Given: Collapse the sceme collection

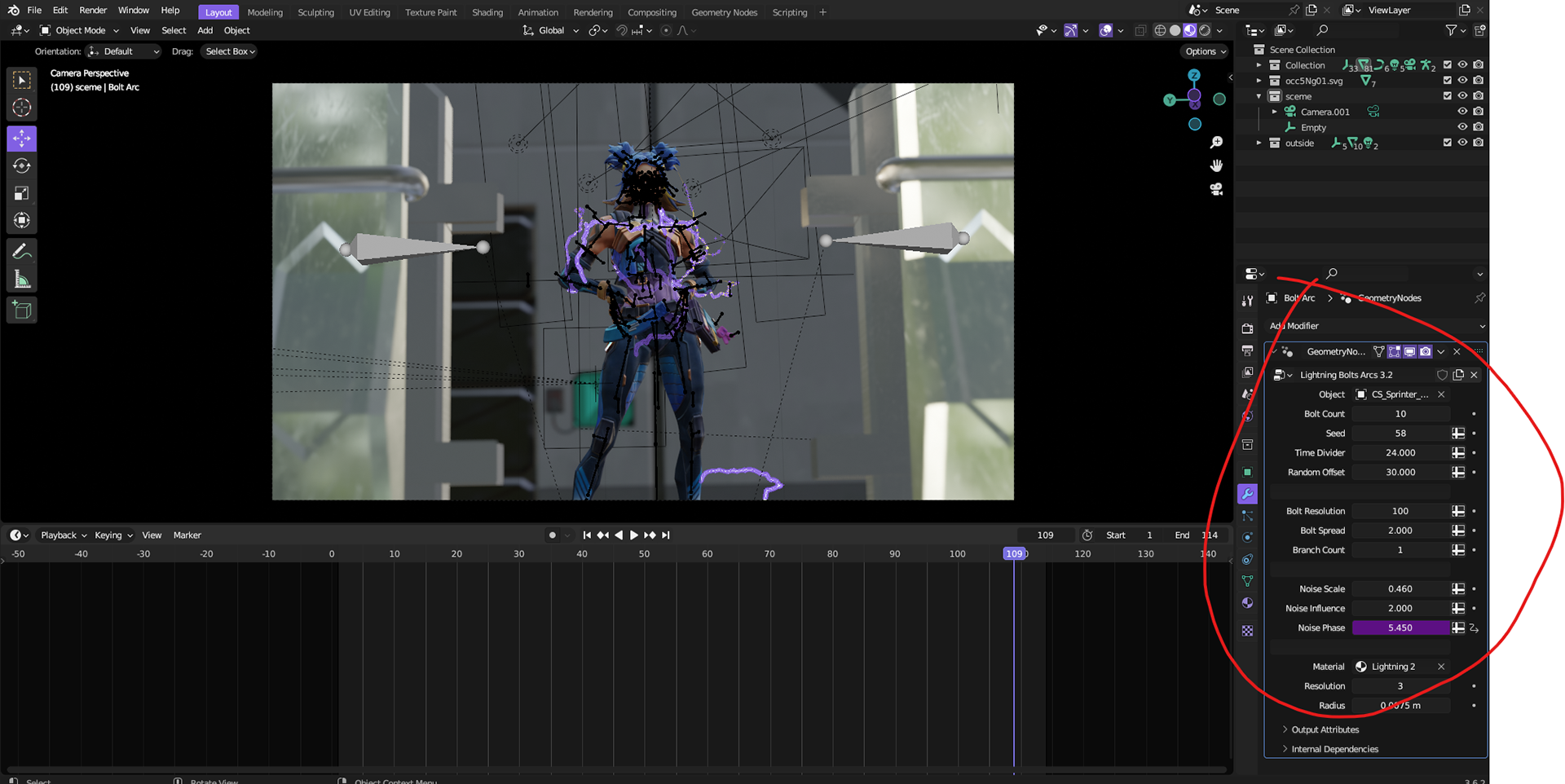Looking at the screenshot, I should click(x=1259, y=96).
